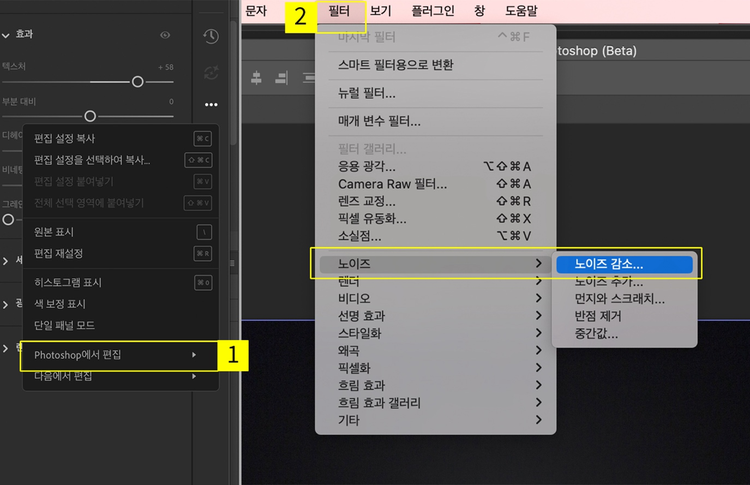Viewport: 750px width, 485px height.
Task: Click the reset sync arrows icon
Action: [211, 73]
